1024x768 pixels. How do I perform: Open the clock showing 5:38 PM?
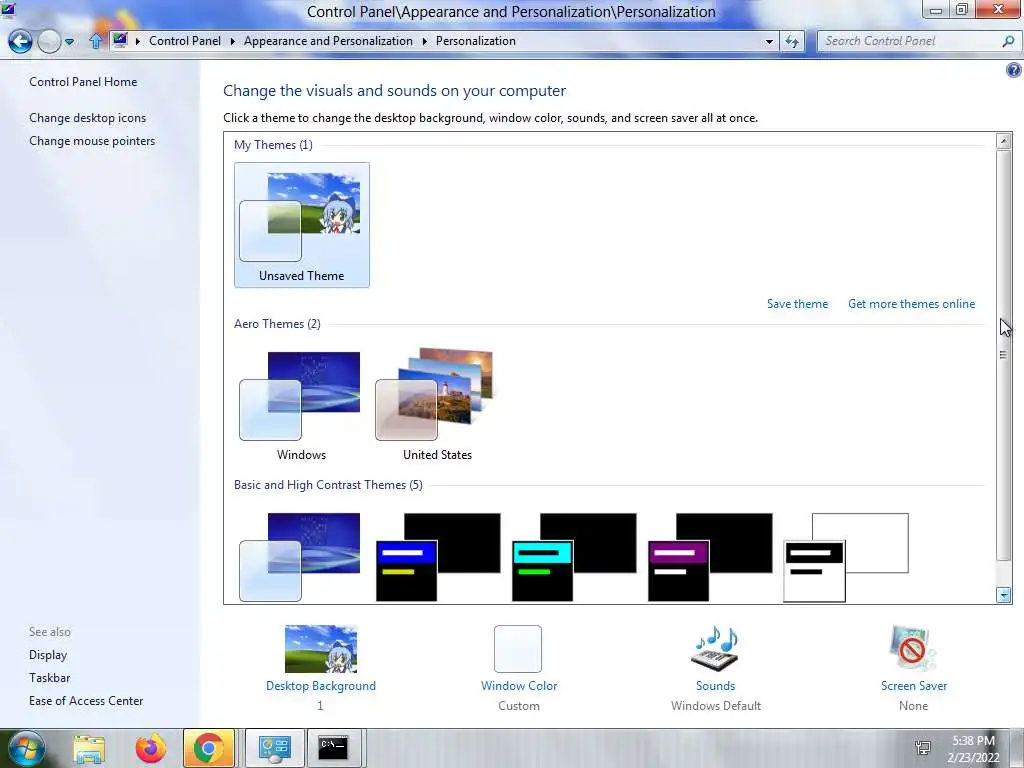pyautogui.click(x=974, y=749)
